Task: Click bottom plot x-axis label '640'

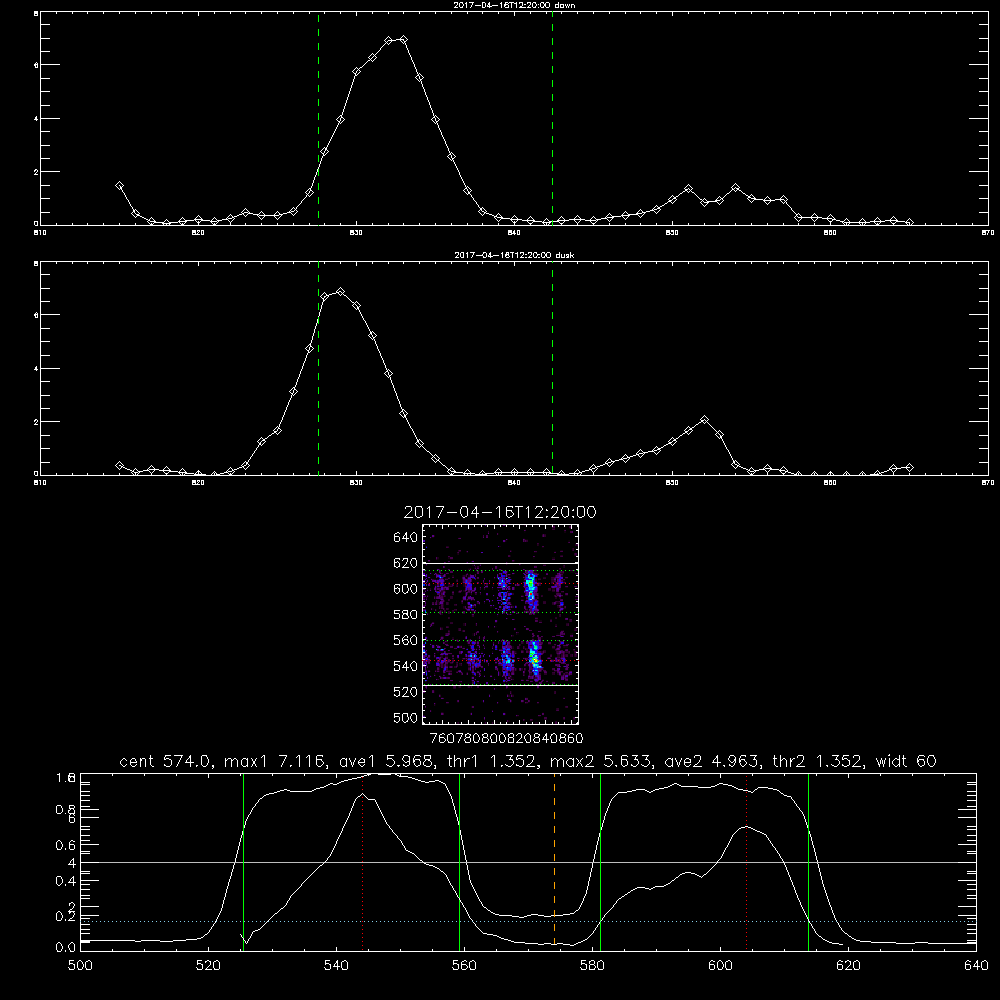Action: click(x=976, y=966)
